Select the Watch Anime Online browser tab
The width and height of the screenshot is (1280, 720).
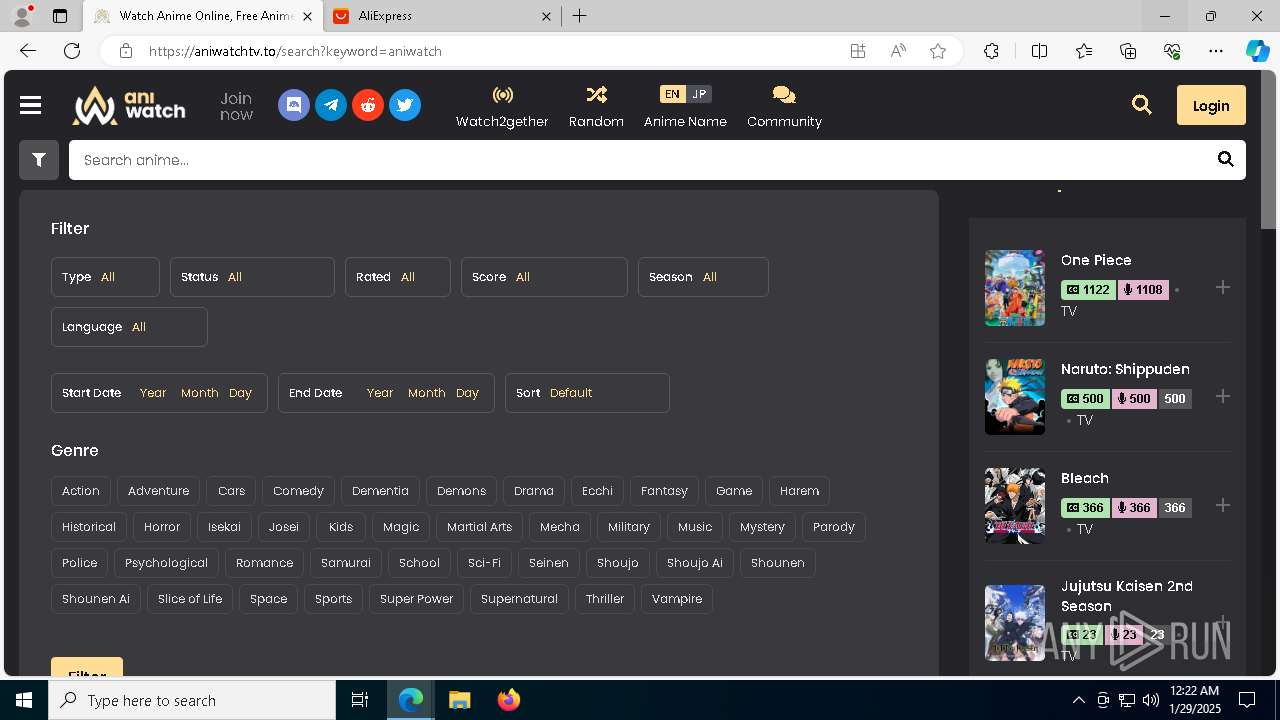(x=202, y=16)
